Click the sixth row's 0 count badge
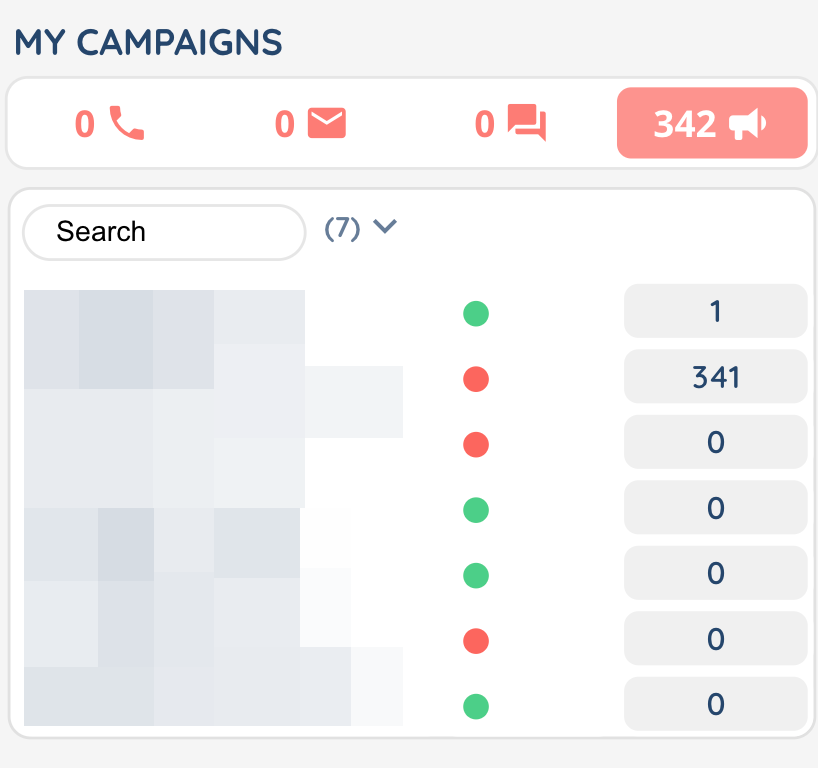 coord(715,639)
